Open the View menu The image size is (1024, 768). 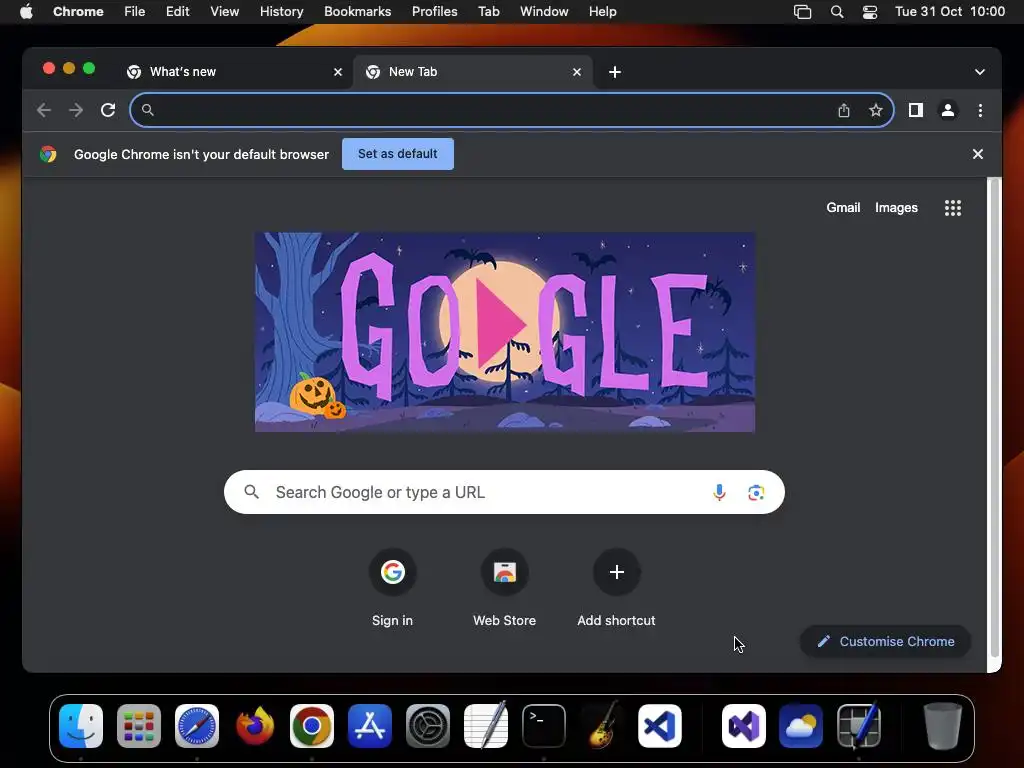pyautogui.click(x=225, y=12)
